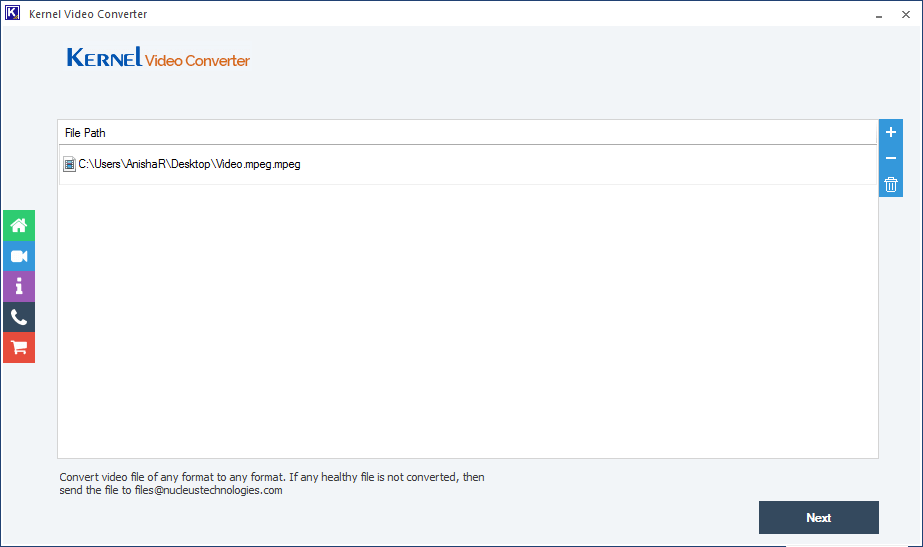Add a video file with plus icon
Viewport: 923px width, 547px height.
(x=891, y=132)
